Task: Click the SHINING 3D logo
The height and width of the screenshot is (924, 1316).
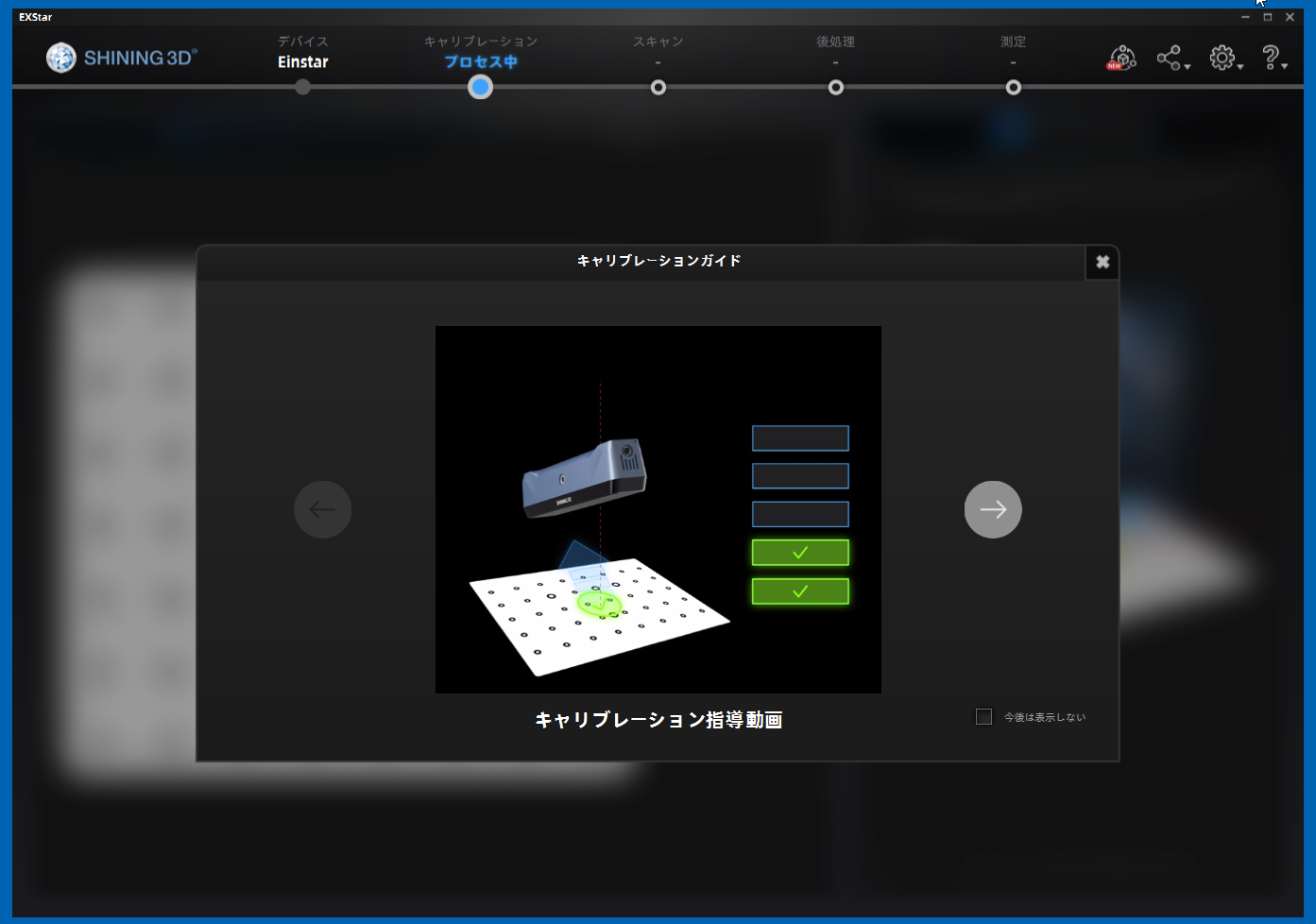Action: [x=121, y=58]
